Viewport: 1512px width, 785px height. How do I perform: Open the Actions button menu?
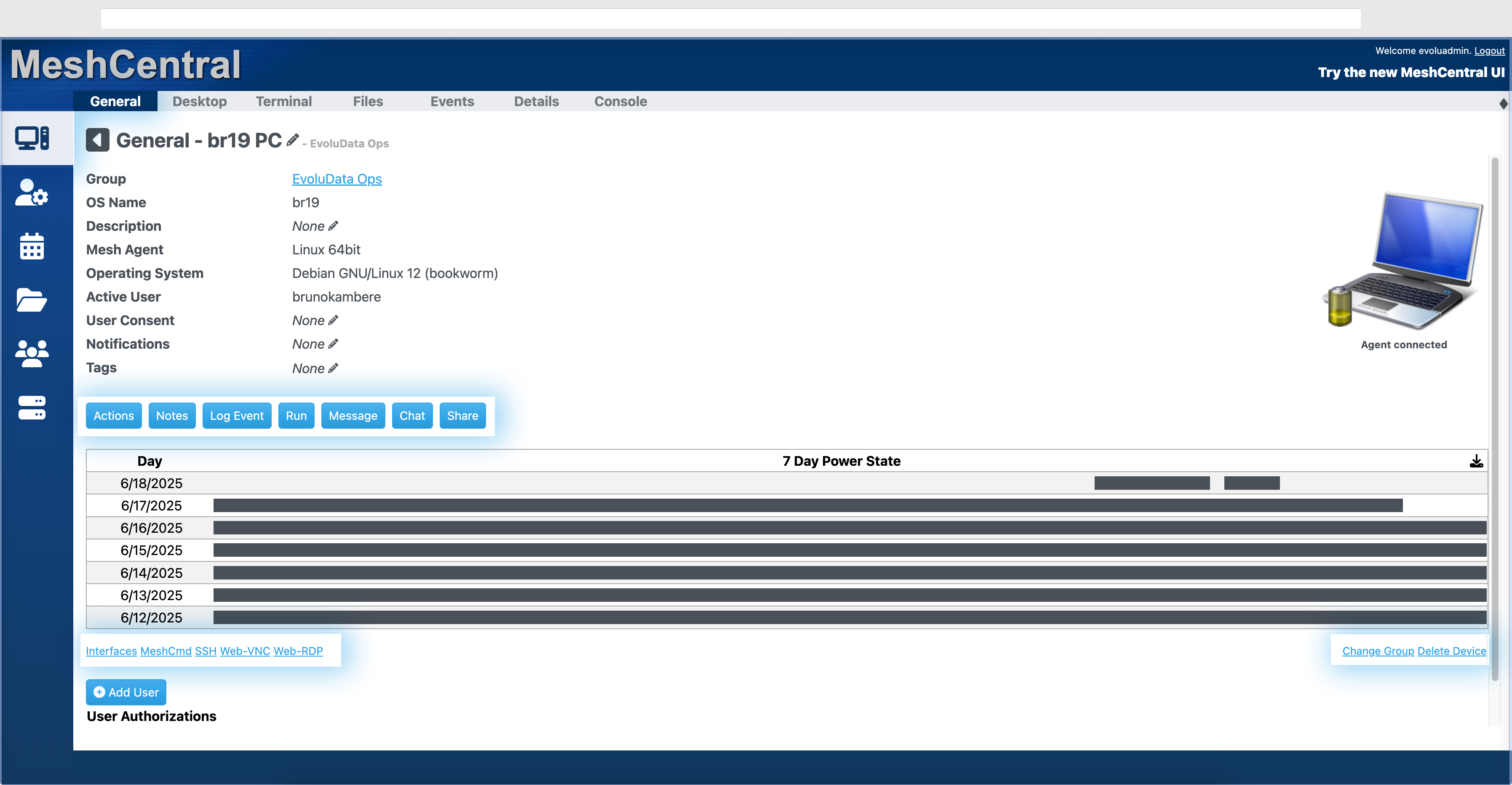tap(114, 416)
